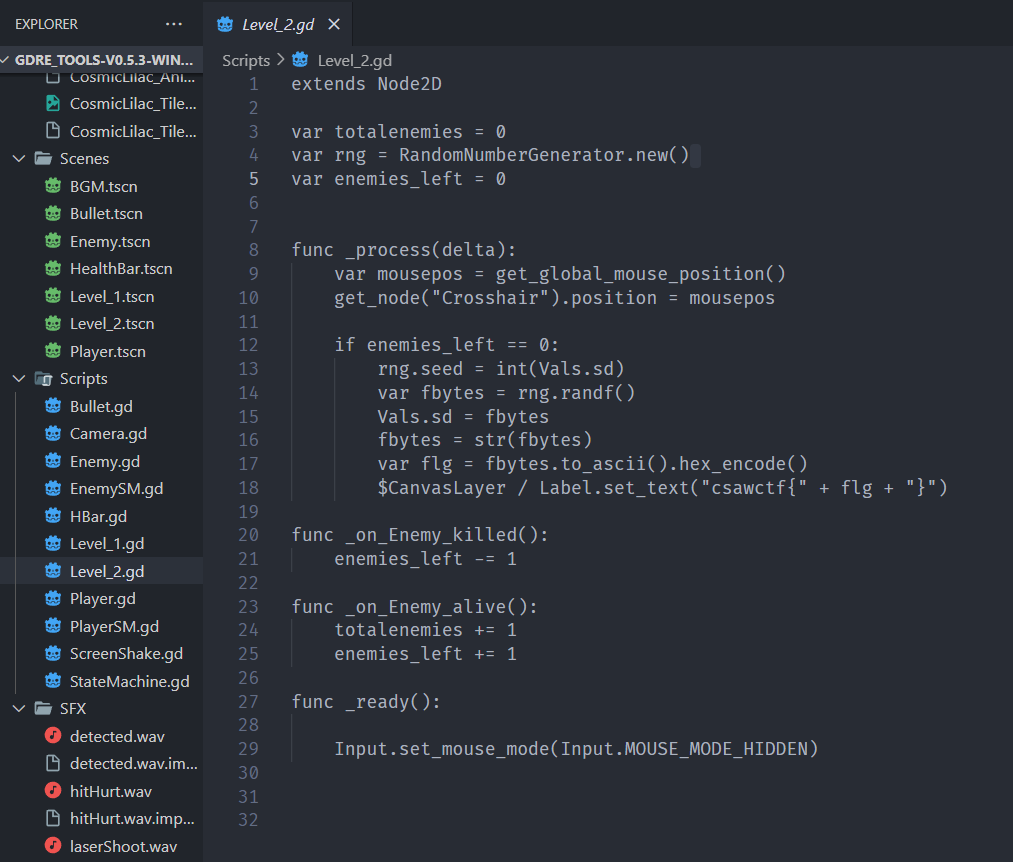Click the PlayerSM.gd script icon
This screenshot has width=1013, height=862.
pyautogui.click(x=53, y=625)
